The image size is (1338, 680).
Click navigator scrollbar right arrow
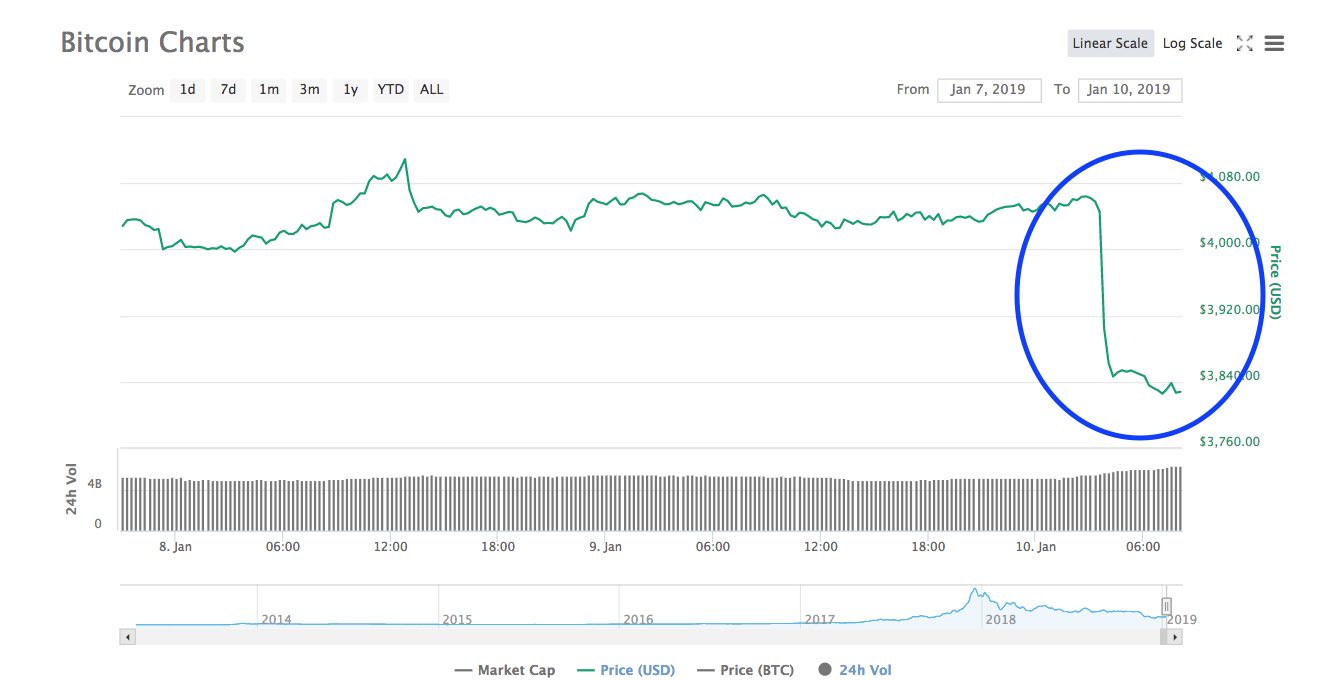coord(1175,636)
